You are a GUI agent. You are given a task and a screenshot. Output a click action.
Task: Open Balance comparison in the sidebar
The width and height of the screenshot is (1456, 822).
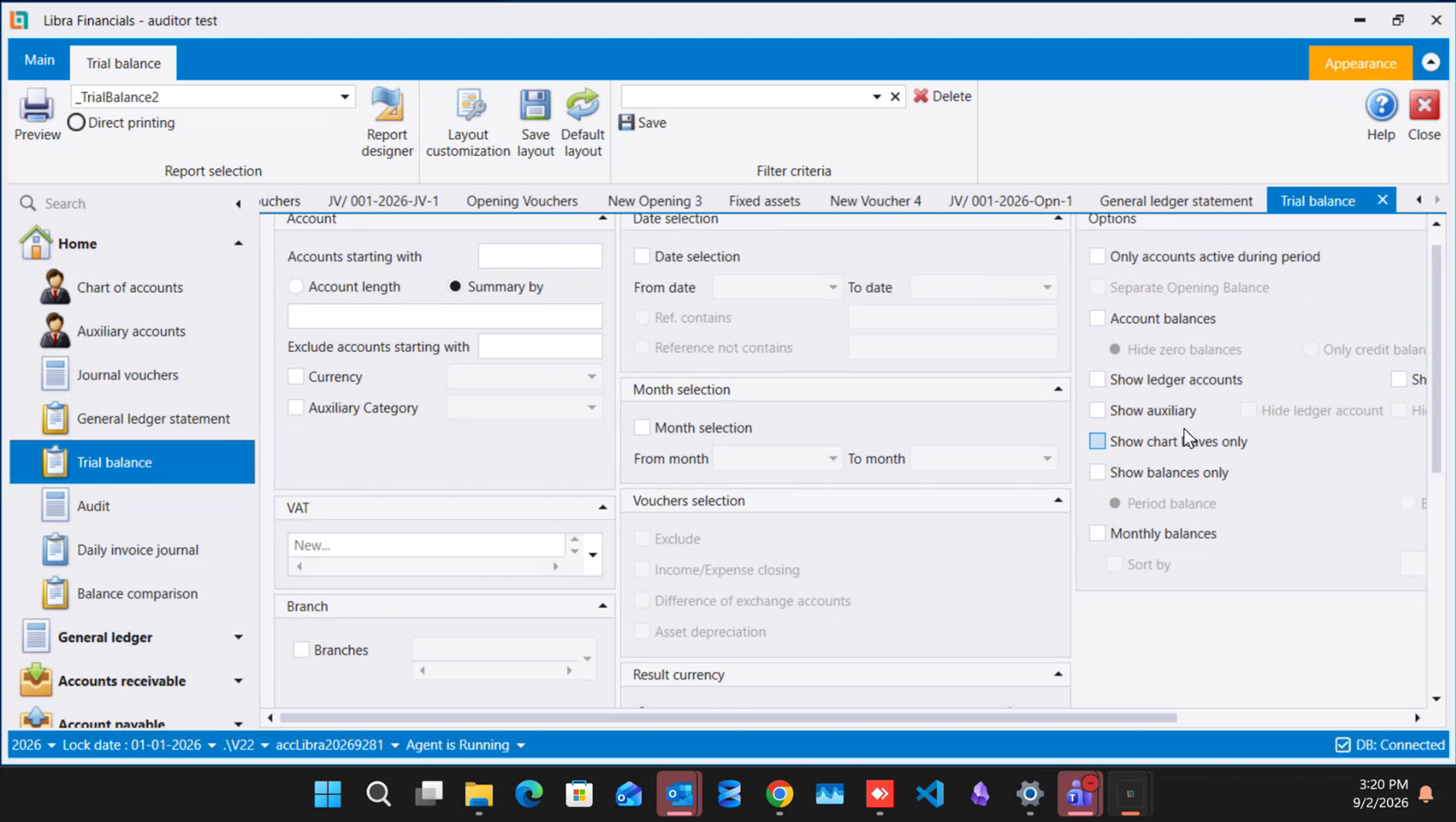click(x=138, y=593)
